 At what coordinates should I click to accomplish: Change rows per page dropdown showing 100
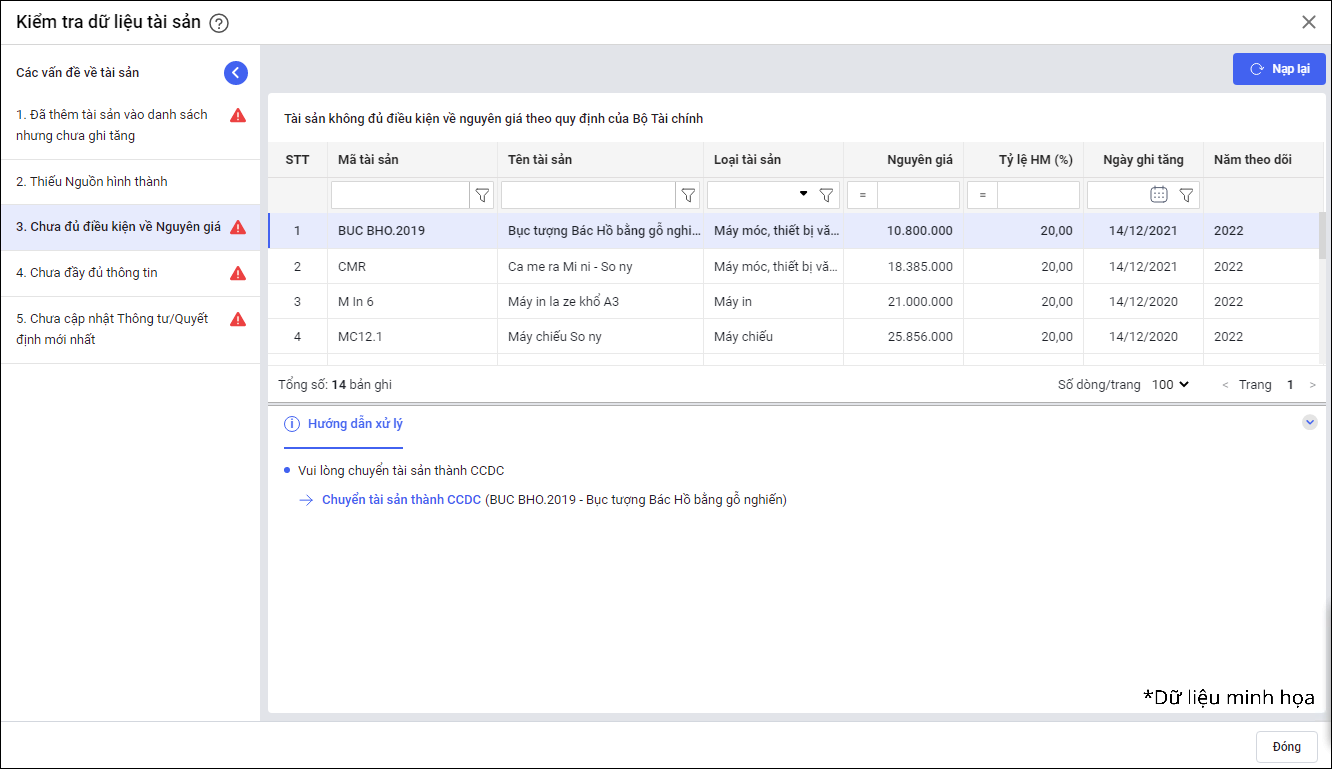pos(1170,385)
